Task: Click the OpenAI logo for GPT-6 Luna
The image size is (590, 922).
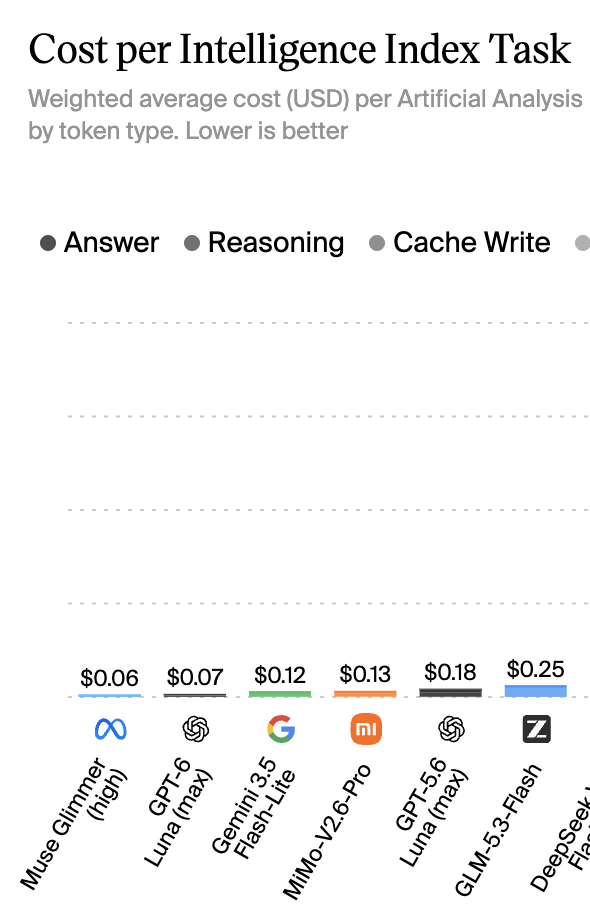Action: (x=195, y=729)
